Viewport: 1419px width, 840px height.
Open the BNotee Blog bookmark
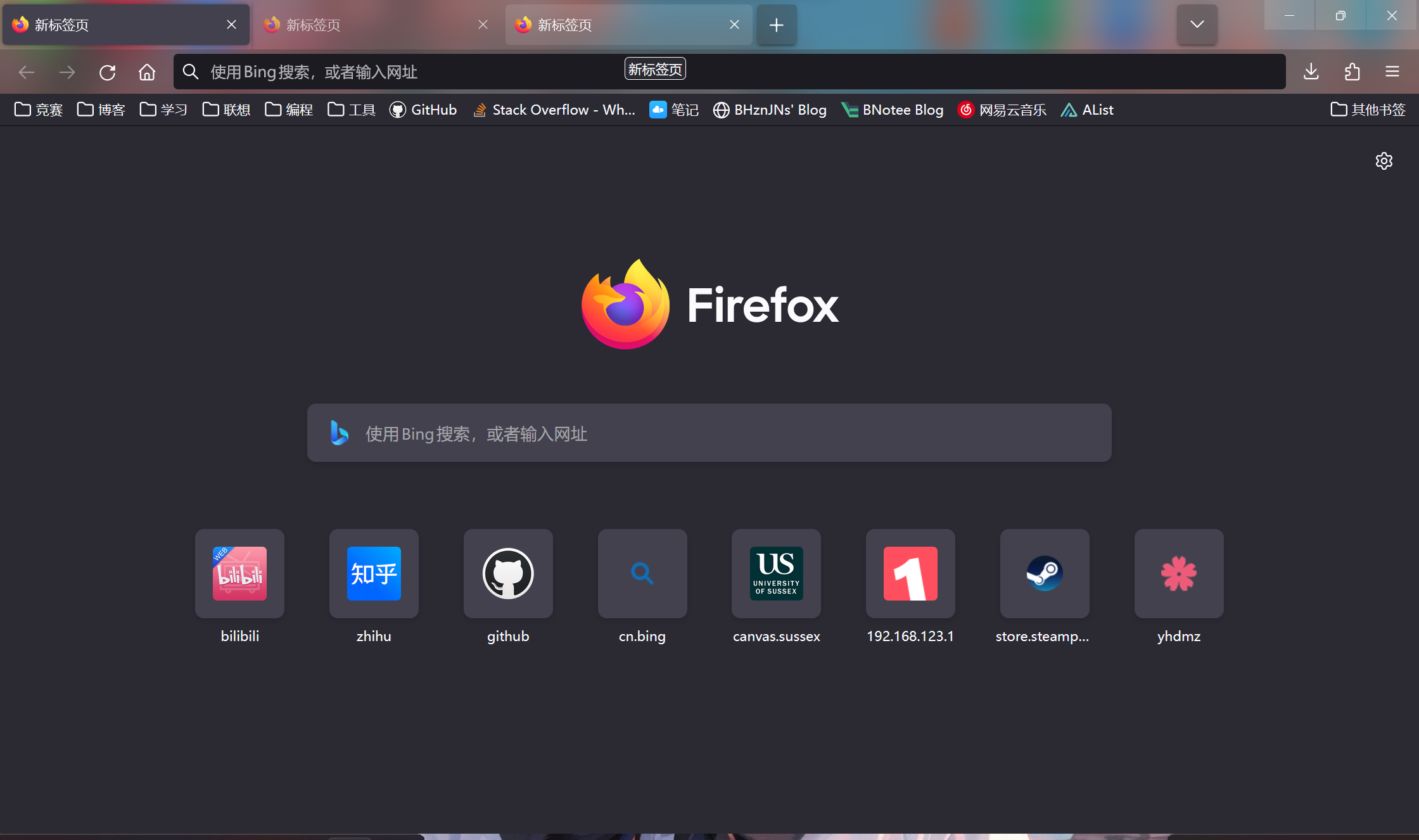892,110
